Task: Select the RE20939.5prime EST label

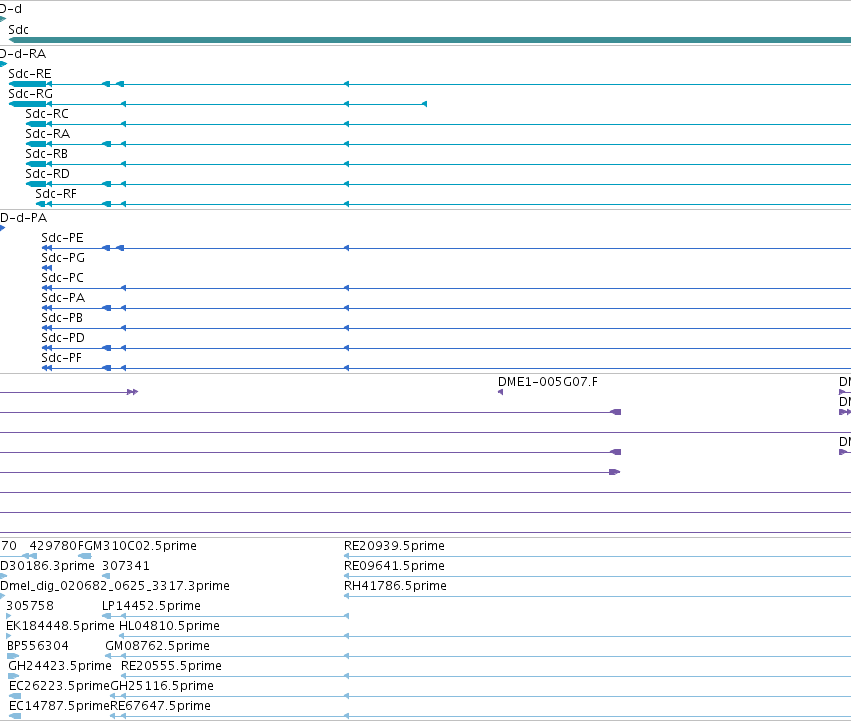Action: 394,546
